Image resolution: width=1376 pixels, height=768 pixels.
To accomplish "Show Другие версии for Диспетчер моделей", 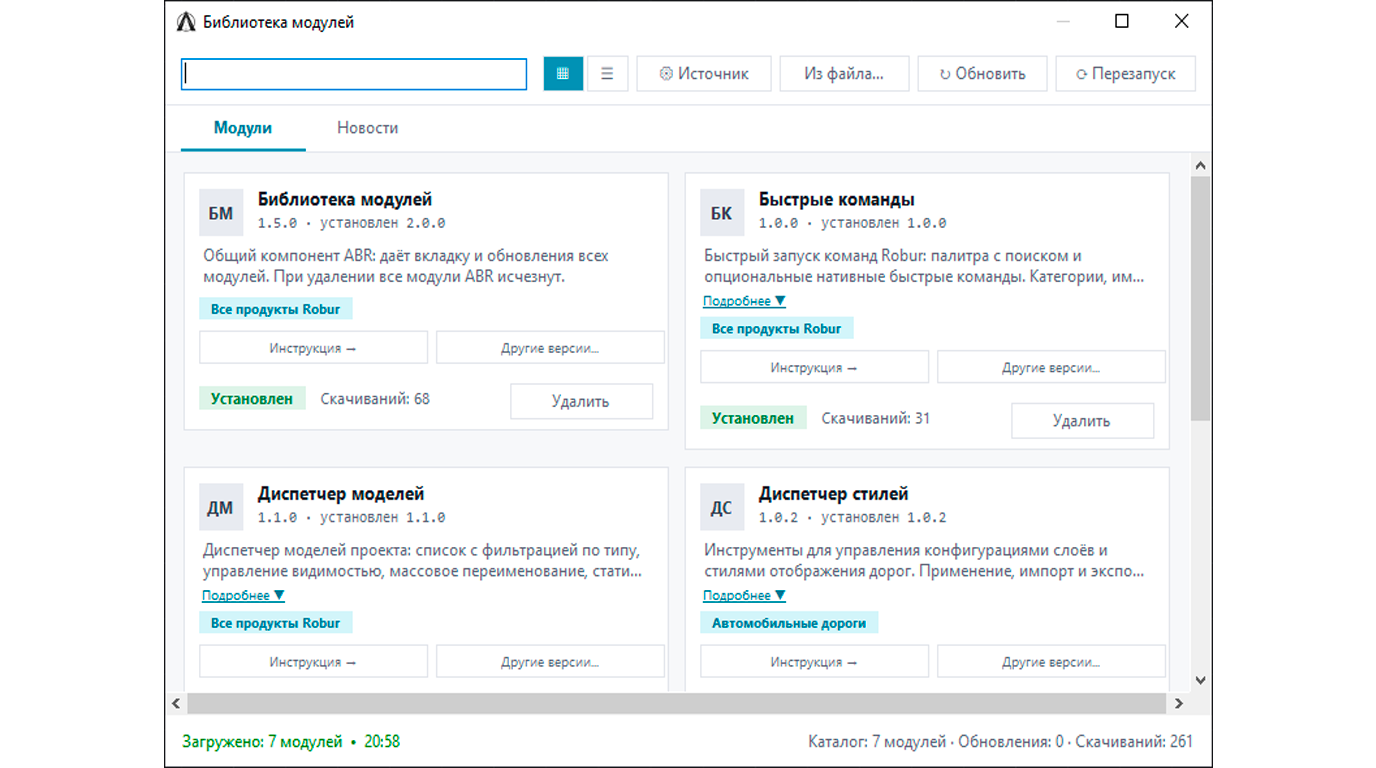I will pyautogui.click(x=550, y=661).
